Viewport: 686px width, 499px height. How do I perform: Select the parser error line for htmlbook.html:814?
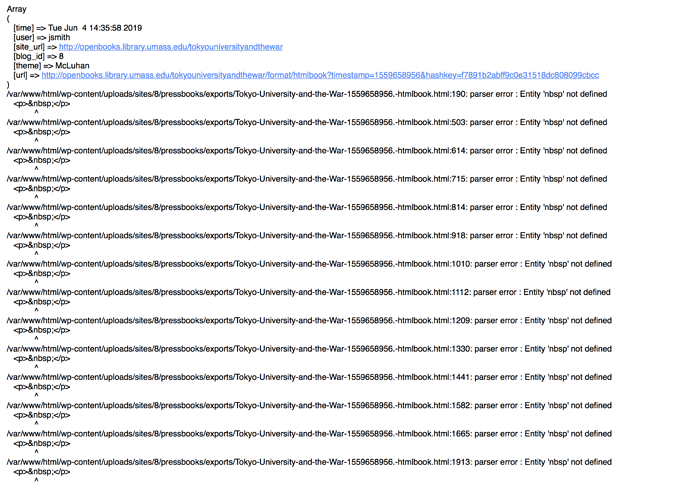307,207
